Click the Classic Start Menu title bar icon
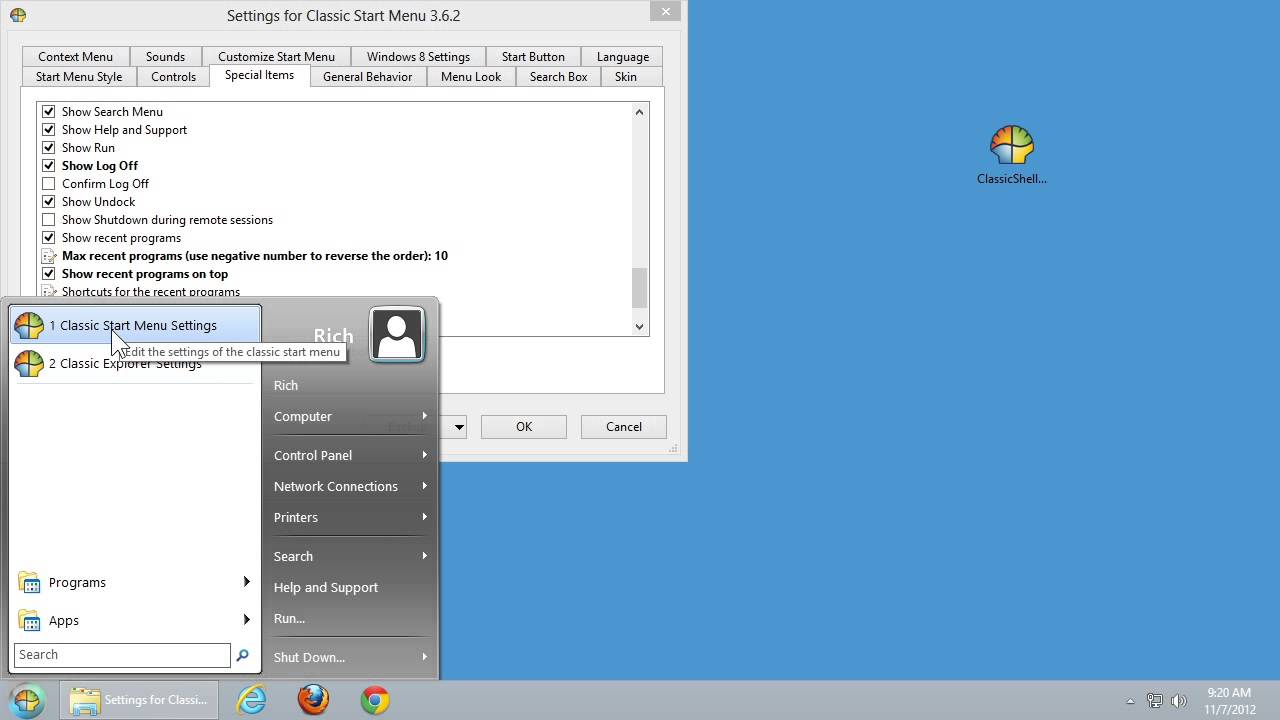 tap(18, 15)
